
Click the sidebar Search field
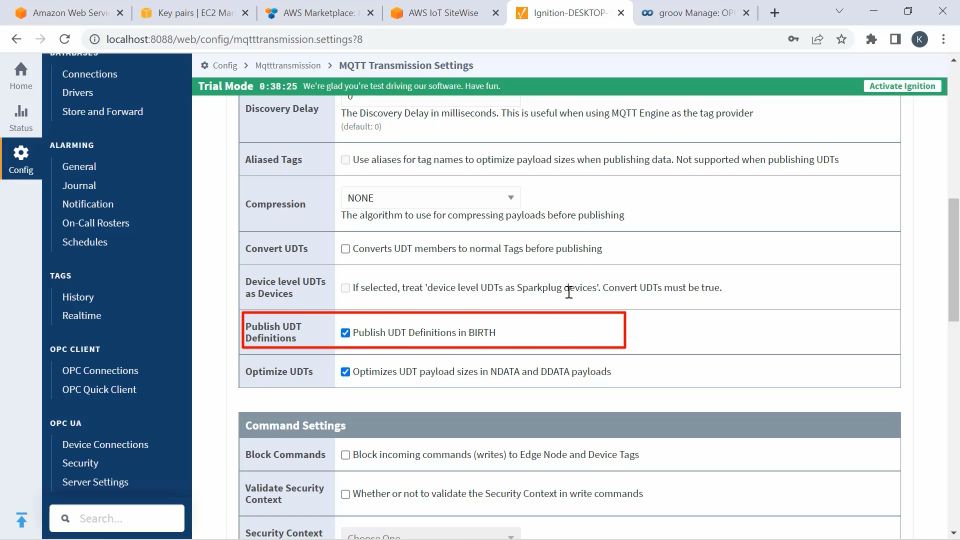(117, 519)
